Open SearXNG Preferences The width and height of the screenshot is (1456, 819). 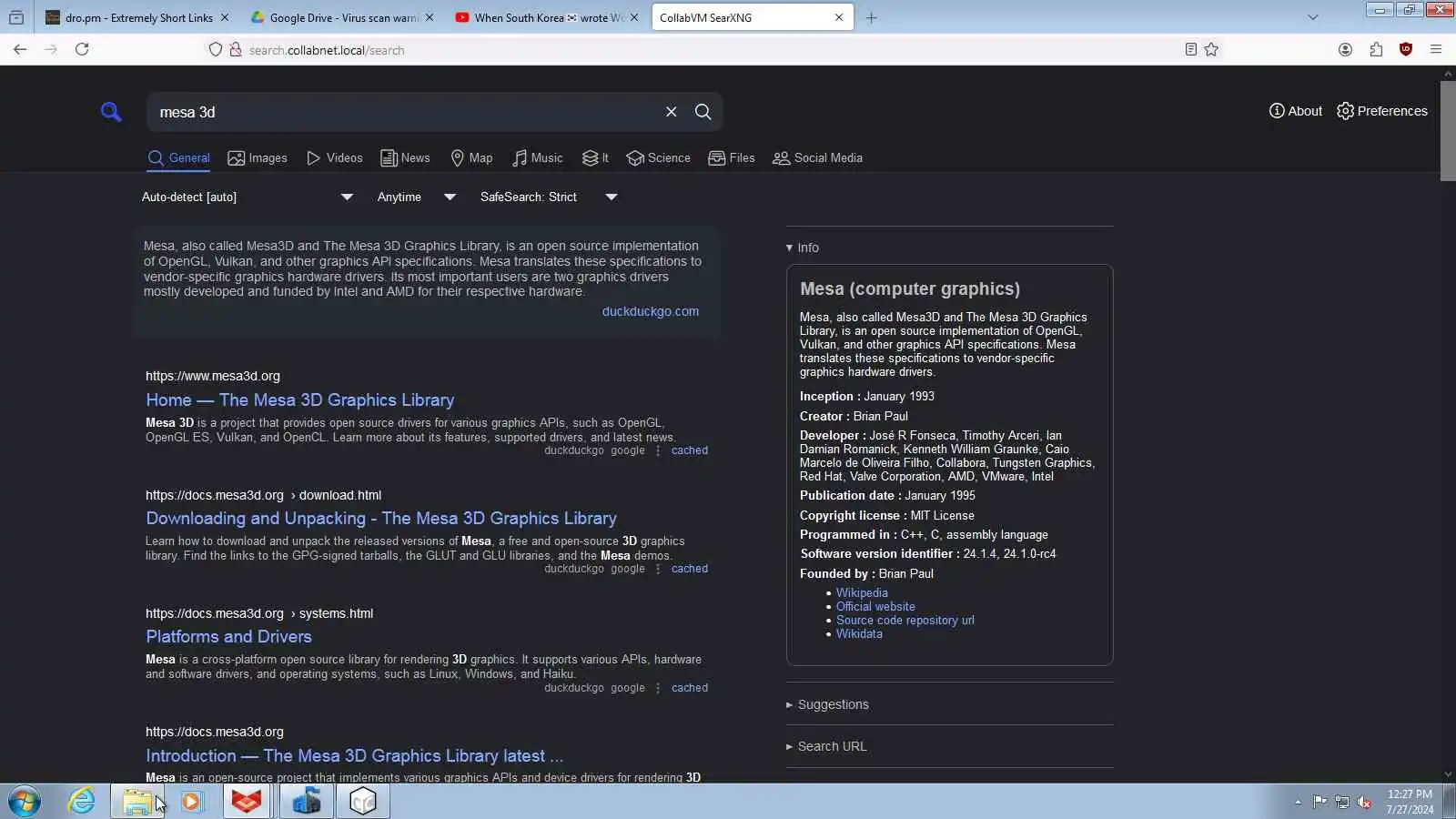tap(1381, 111)
